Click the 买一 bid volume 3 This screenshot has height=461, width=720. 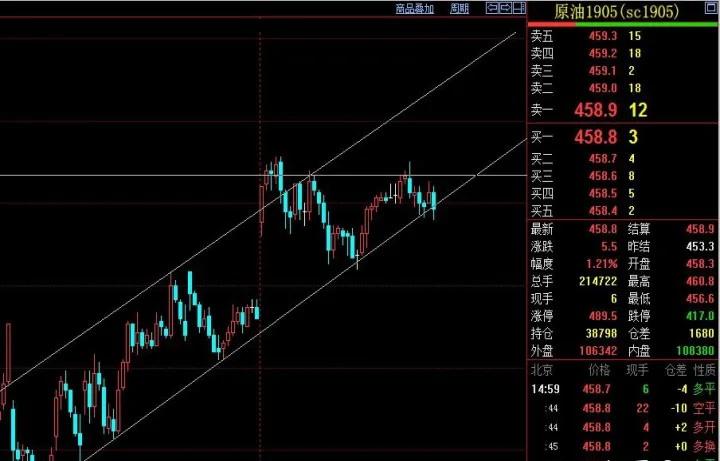click(x=634, y=137)
